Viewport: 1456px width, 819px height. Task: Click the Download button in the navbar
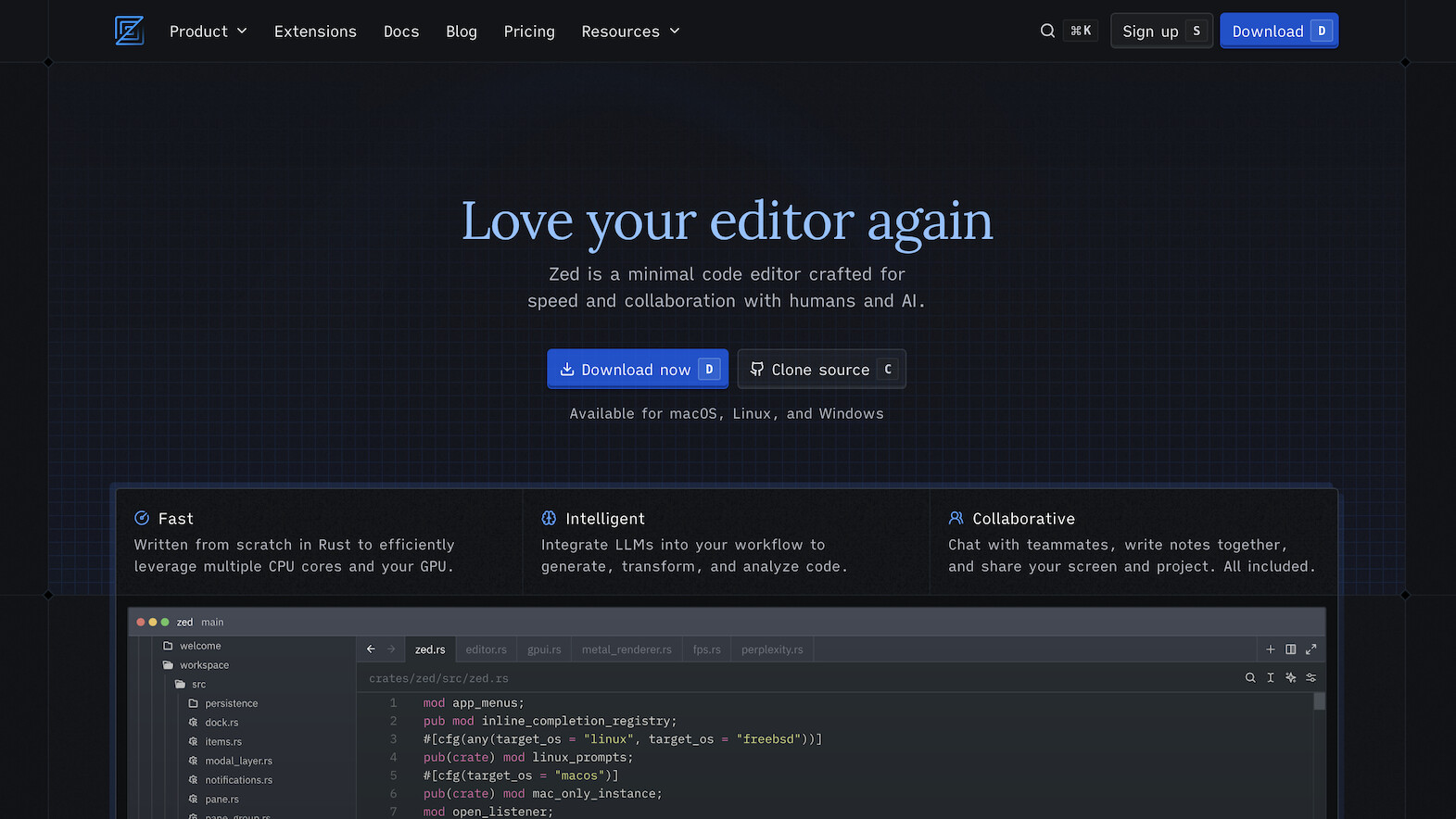tap(1279, 31)
